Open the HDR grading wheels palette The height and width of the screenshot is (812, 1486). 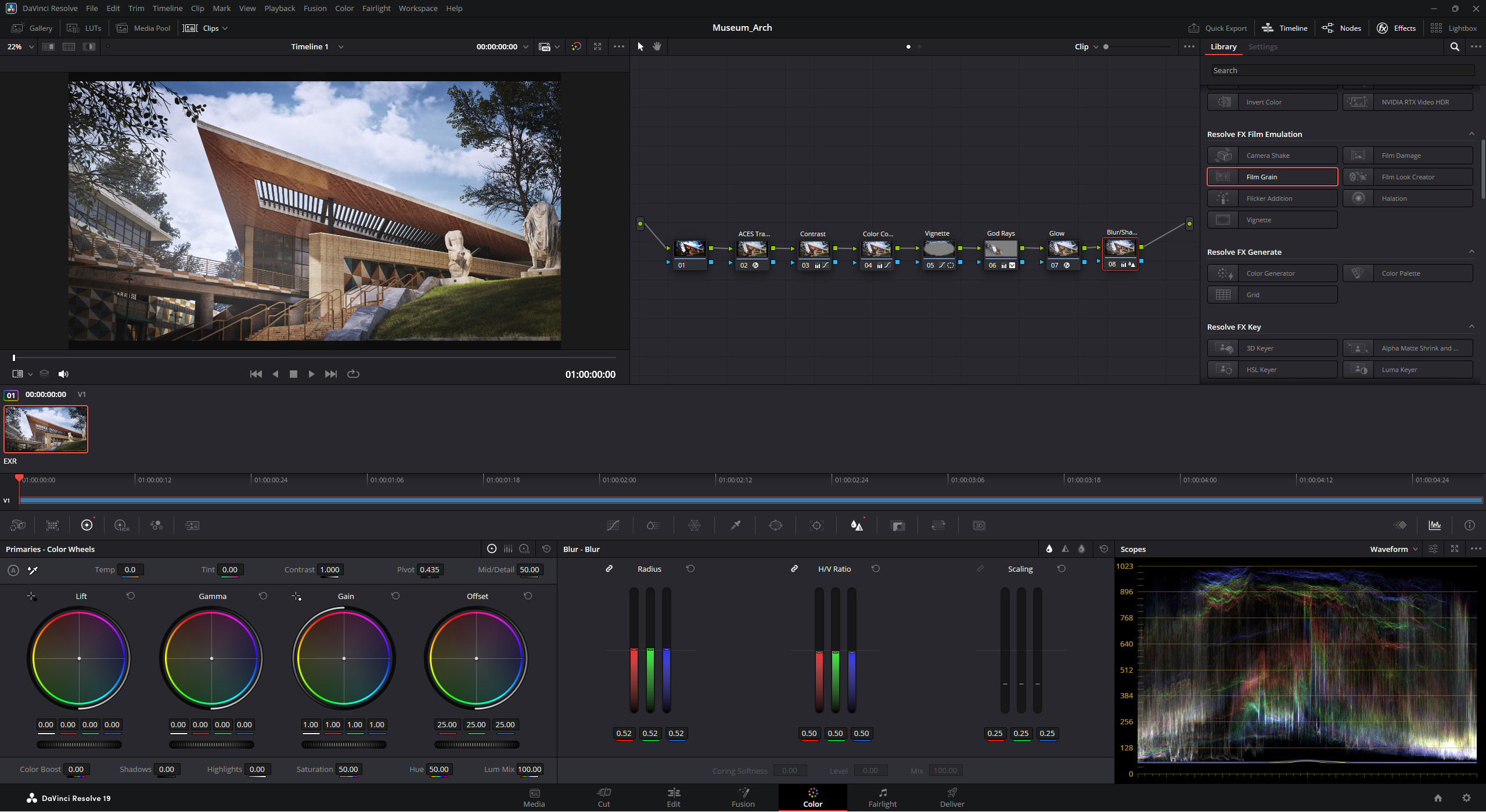pos(122,525)
